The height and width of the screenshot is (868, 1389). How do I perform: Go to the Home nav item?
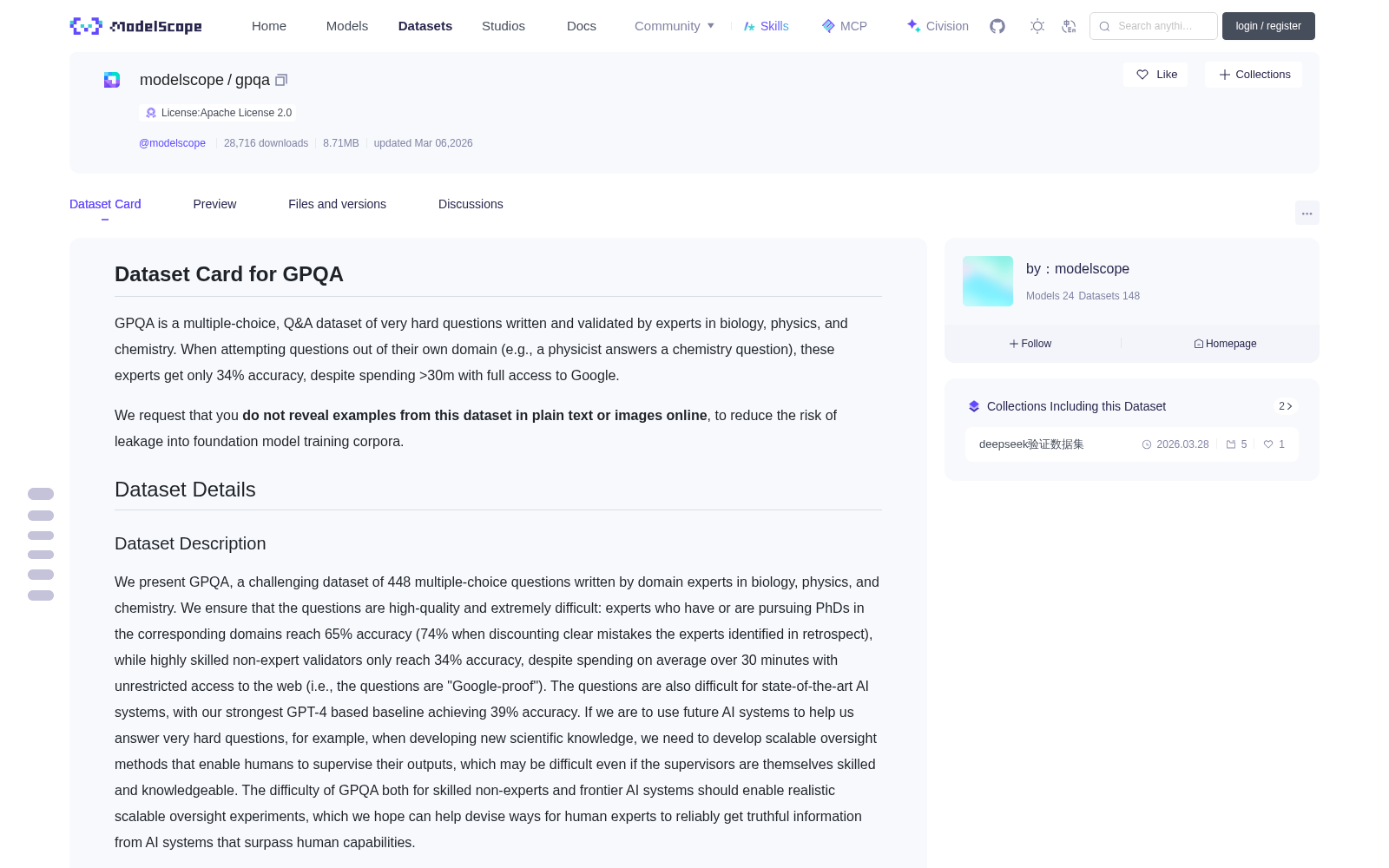(269, 26)
